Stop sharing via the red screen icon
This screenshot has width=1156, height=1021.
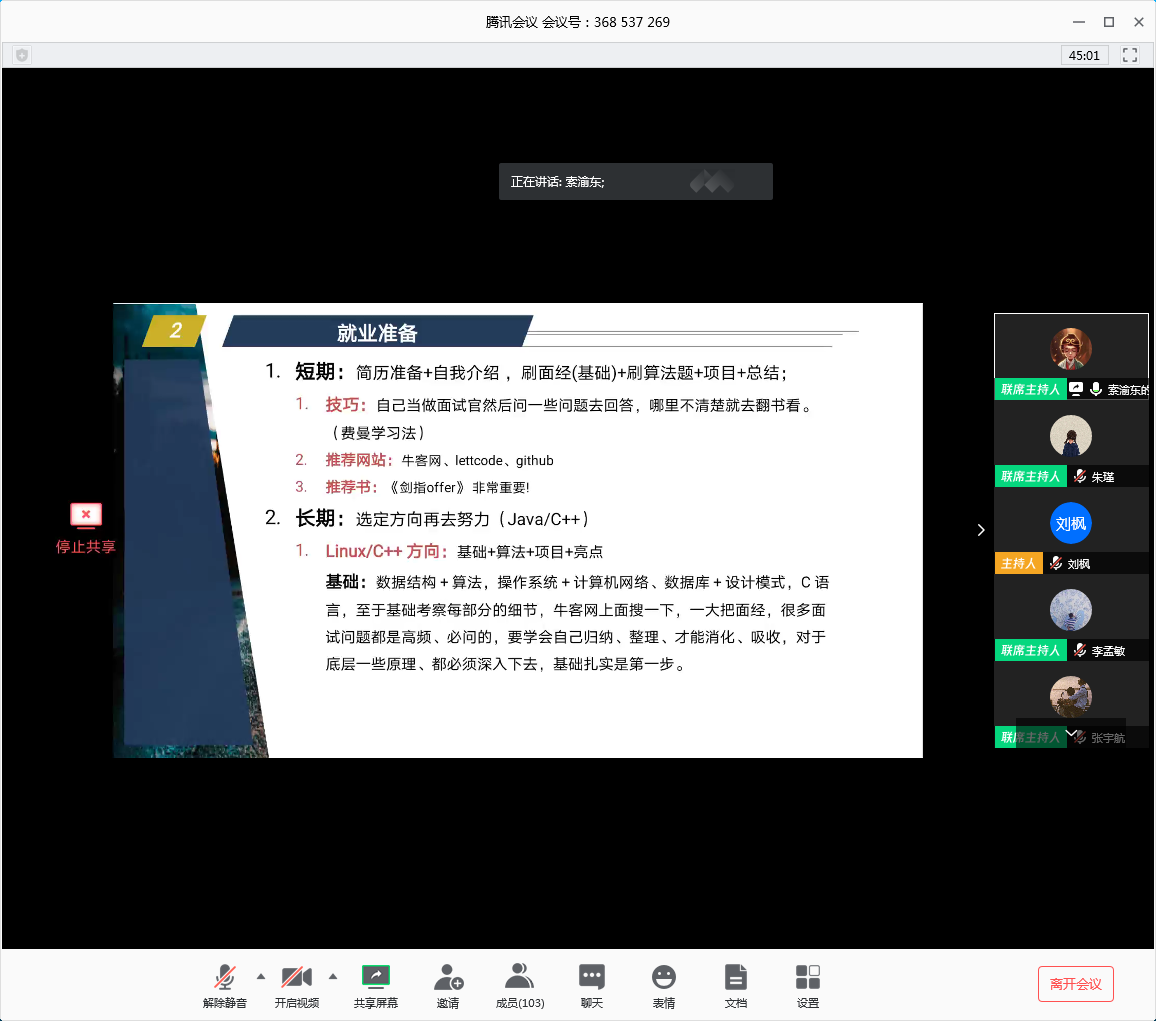pyautogui.click(x=86, y=516)
